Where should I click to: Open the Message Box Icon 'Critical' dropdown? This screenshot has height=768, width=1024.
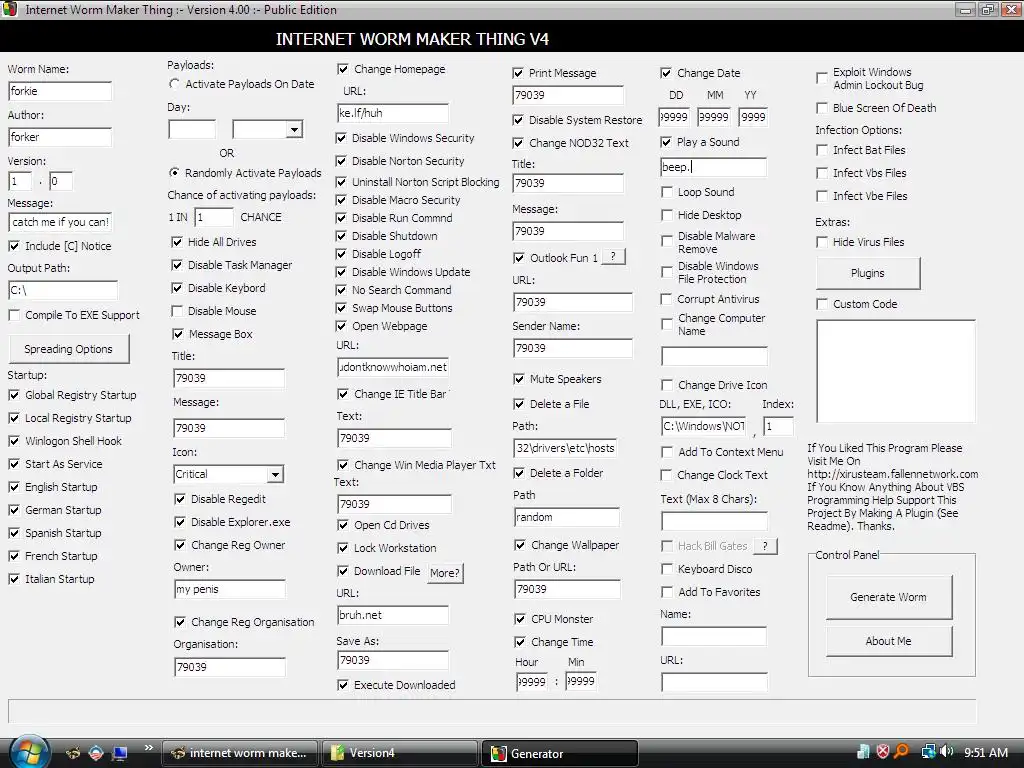pos(275,474)
